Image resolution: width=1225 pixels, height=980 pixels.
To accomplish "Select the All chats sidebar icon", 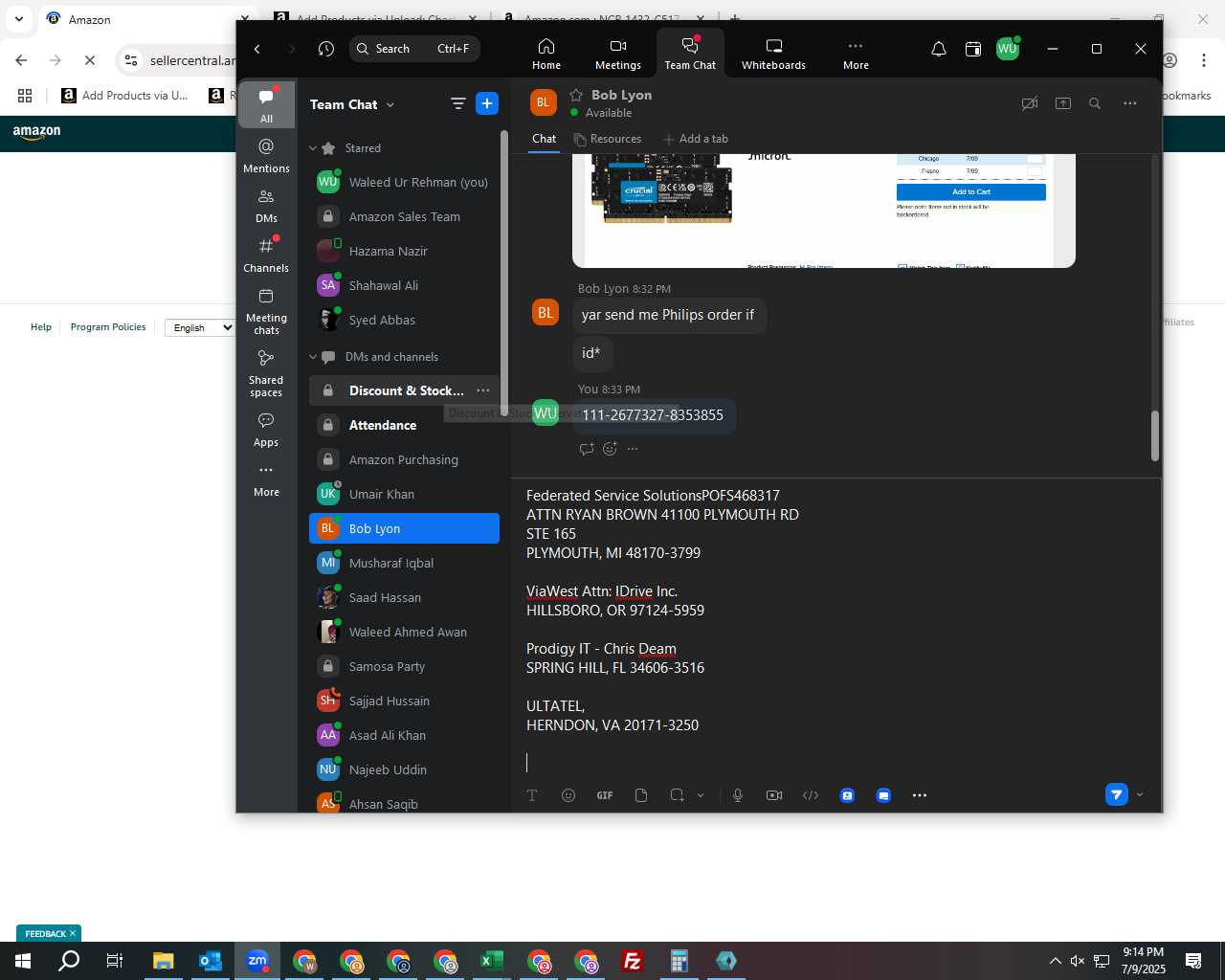I will (x=266, y=105).
